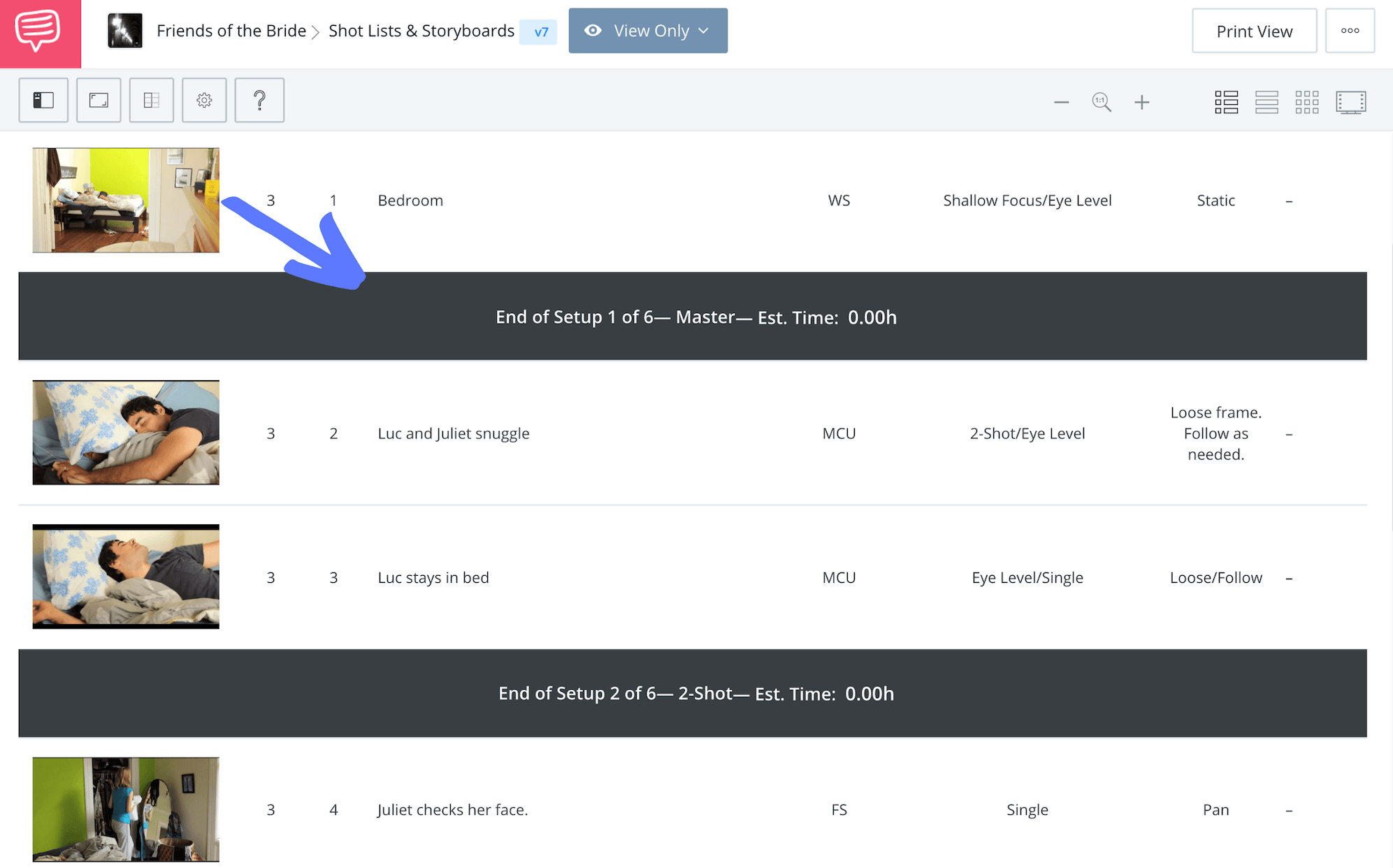Switch to the detailed list view
Screen dimensions: 1393x868
[x=1226, y=103]
